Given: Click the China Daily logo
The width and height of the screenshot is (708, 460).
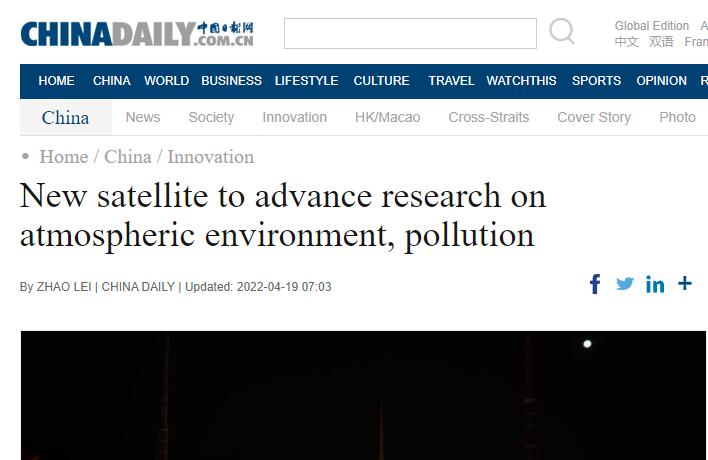Looking at the screenshot, I should (x=137, y=34).
